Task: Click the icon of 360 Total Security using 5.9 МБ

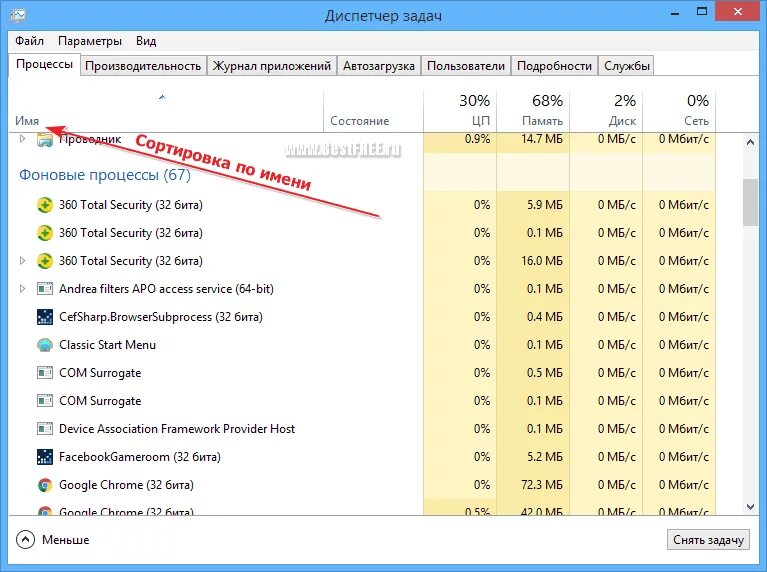Action: point(45,205)
